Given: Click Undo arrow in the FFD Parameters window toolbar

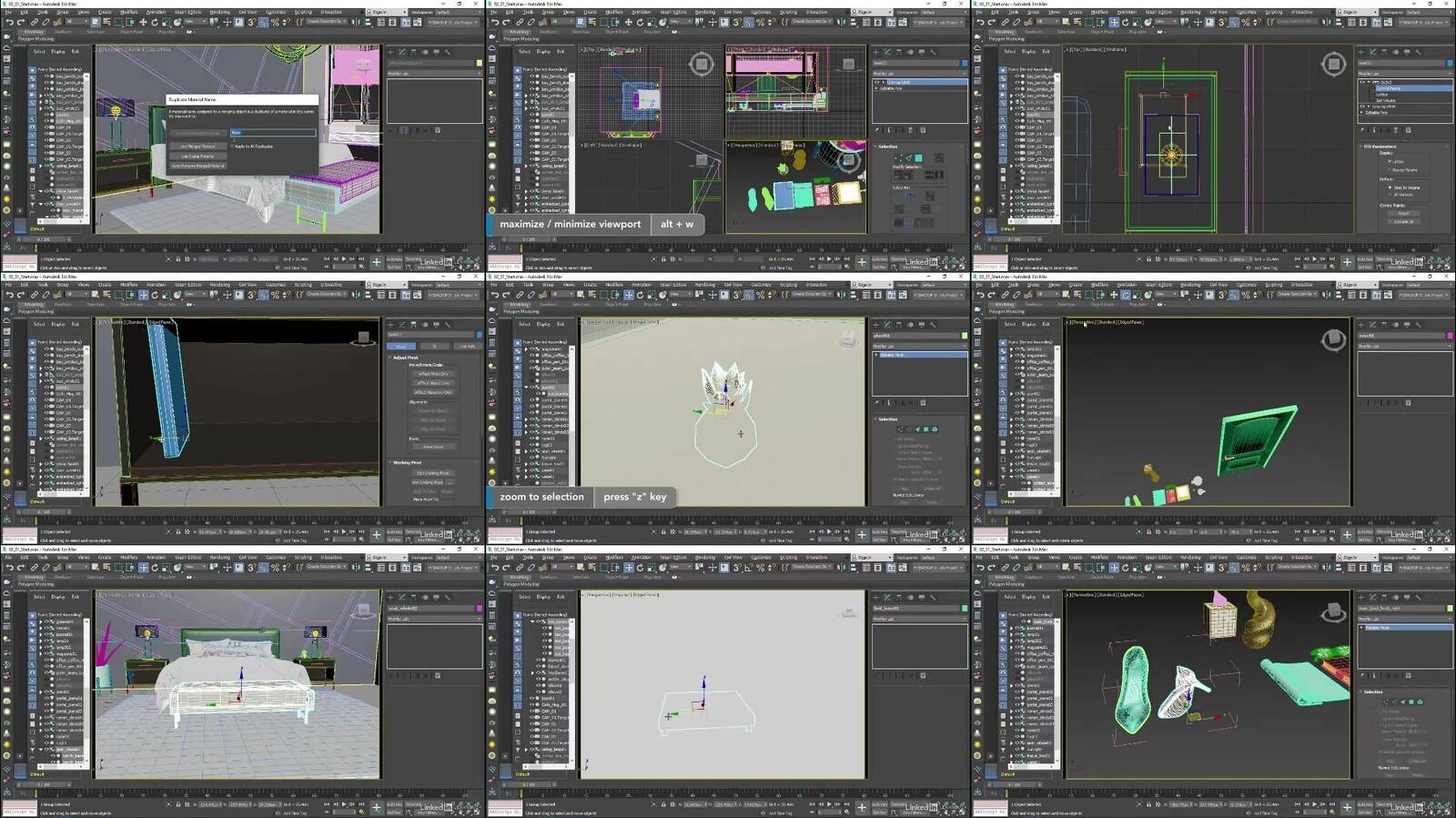Looking at the screenshot, I should 979,22.
